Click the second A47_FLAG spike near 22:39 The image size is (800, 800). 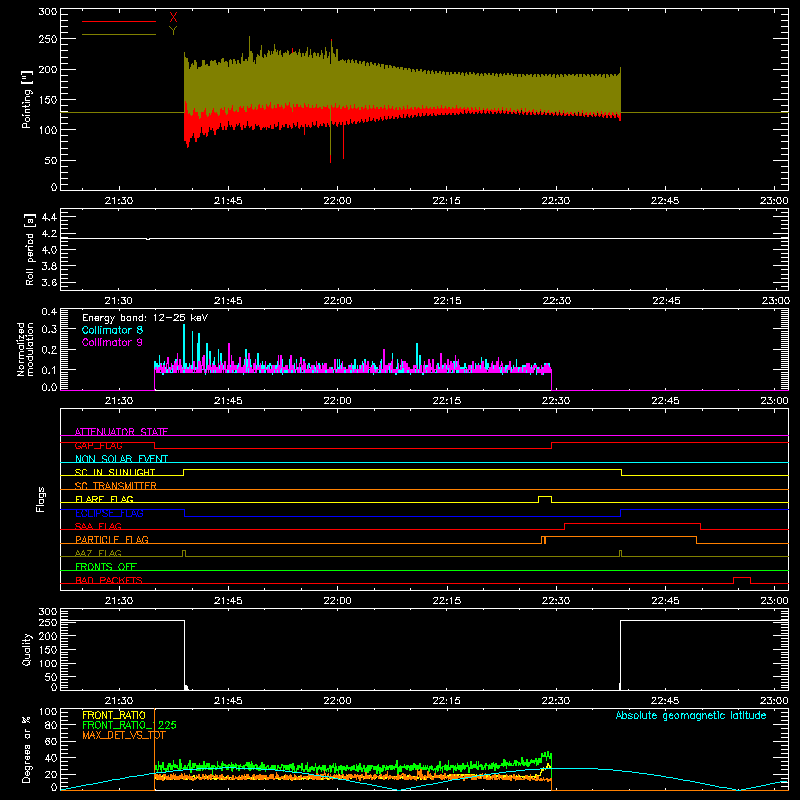tap(620, 553)
